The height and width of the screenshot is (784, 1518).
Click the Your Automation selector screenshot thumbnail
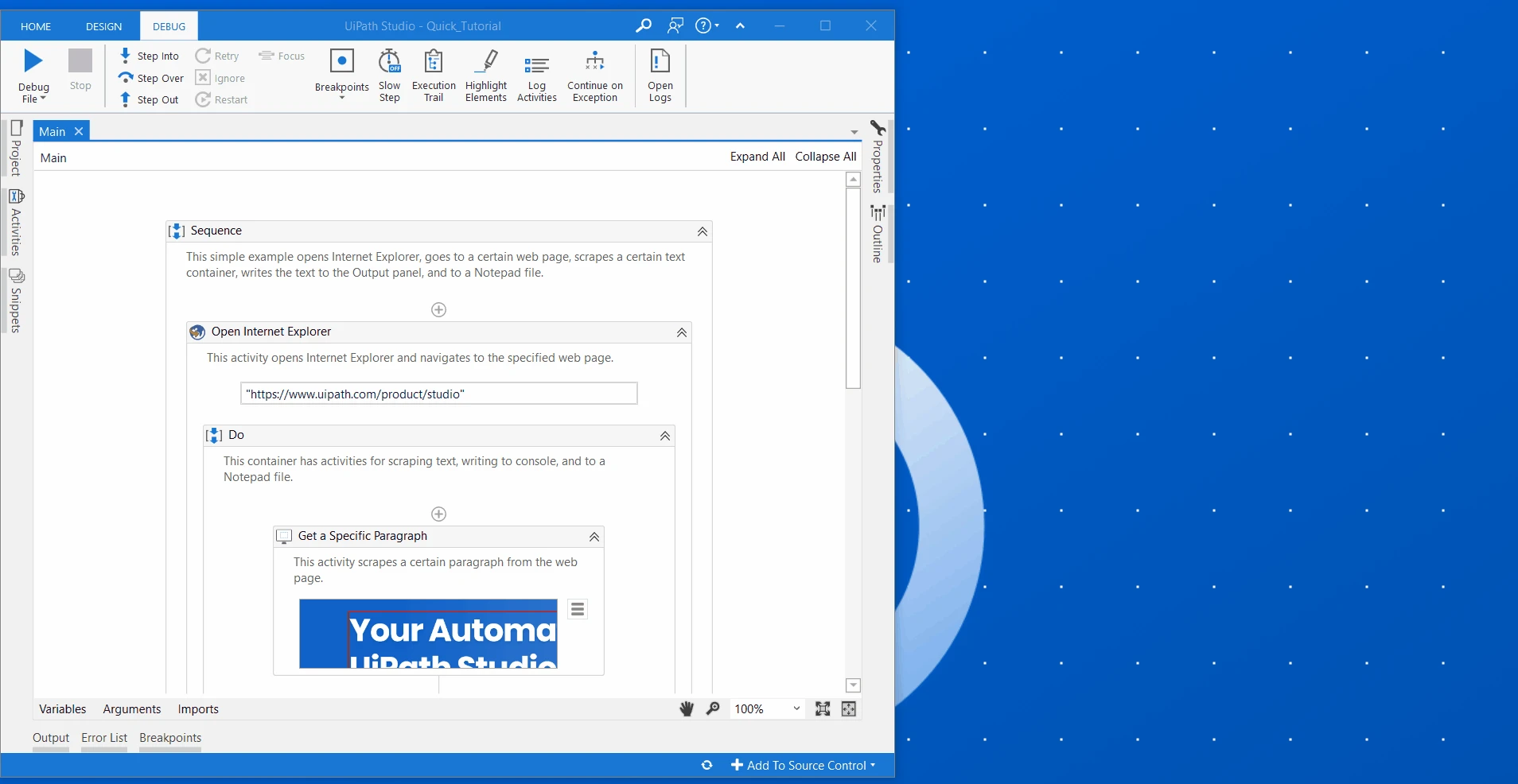428,634
